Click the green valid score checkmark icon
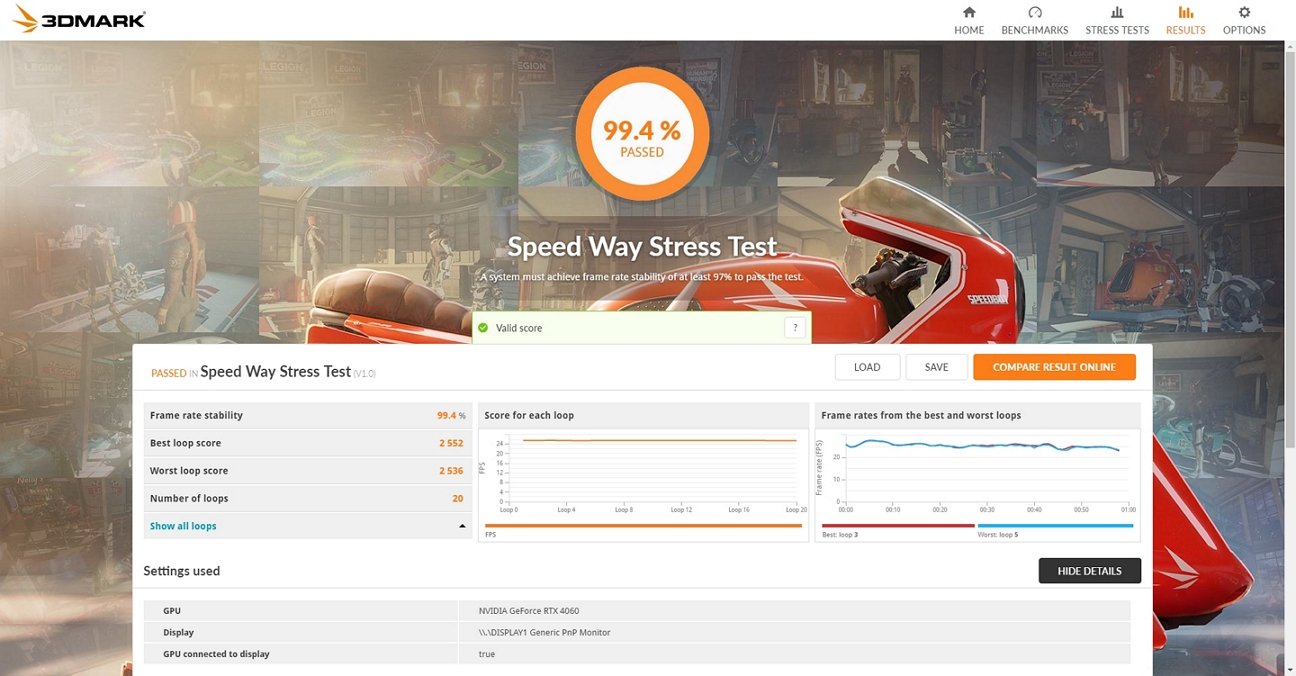This screenshot has width=1296, height=676. click(x=483, y=328)
